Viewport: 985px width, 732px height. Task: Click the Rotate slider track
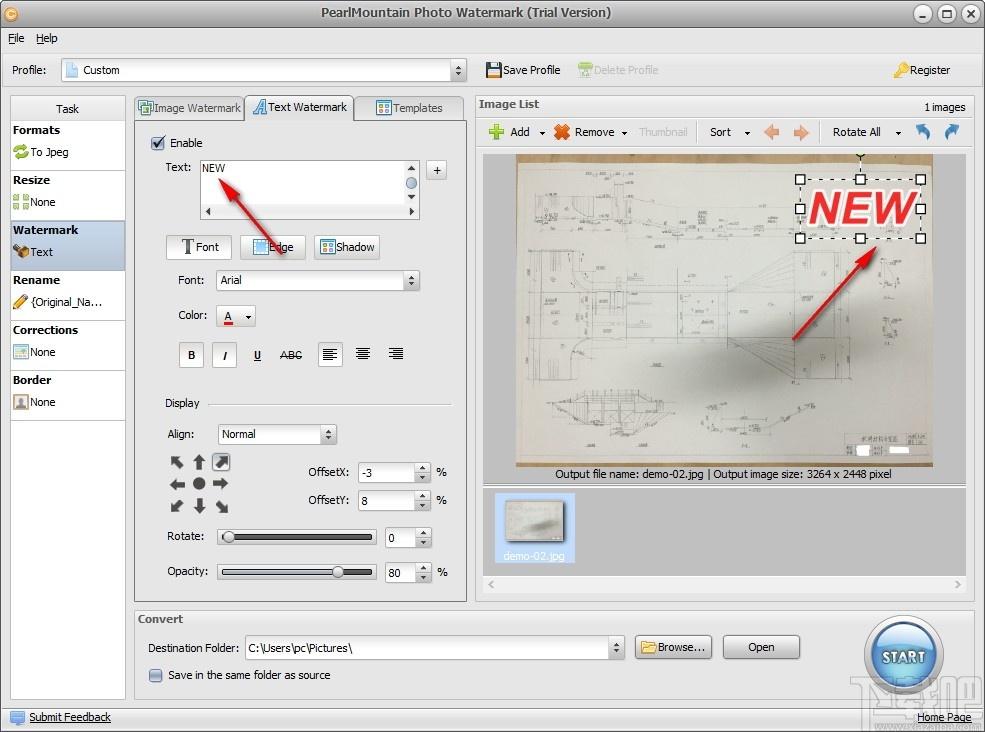pyautogui.click(x=297, y=537)
